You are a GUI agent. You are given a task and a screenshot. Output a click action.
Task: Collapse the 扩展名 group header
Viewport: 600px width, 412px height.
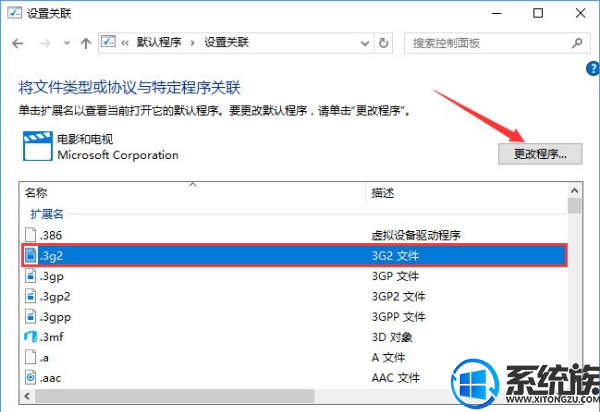47,214
